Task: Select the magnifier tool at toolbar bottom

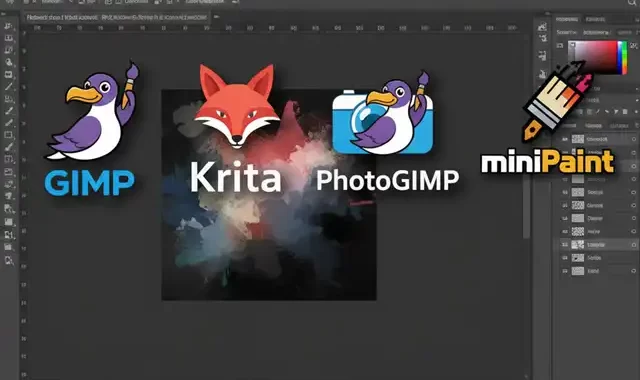Action: tap(9, 260)
